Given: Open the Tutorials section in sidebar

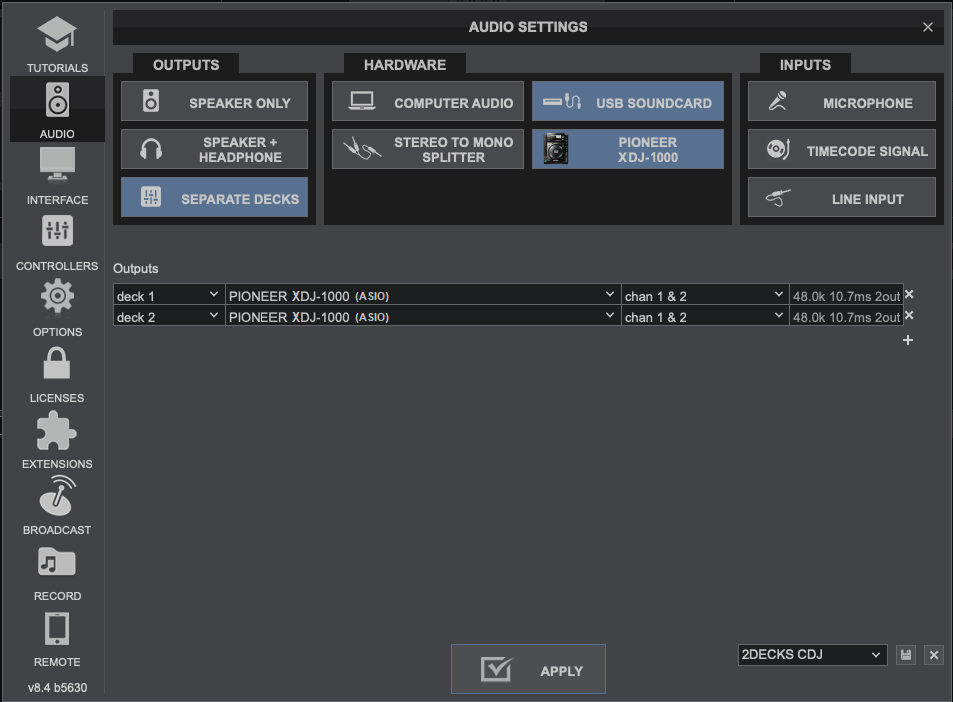Looking at the screenshot, I should tap(57, 44).
